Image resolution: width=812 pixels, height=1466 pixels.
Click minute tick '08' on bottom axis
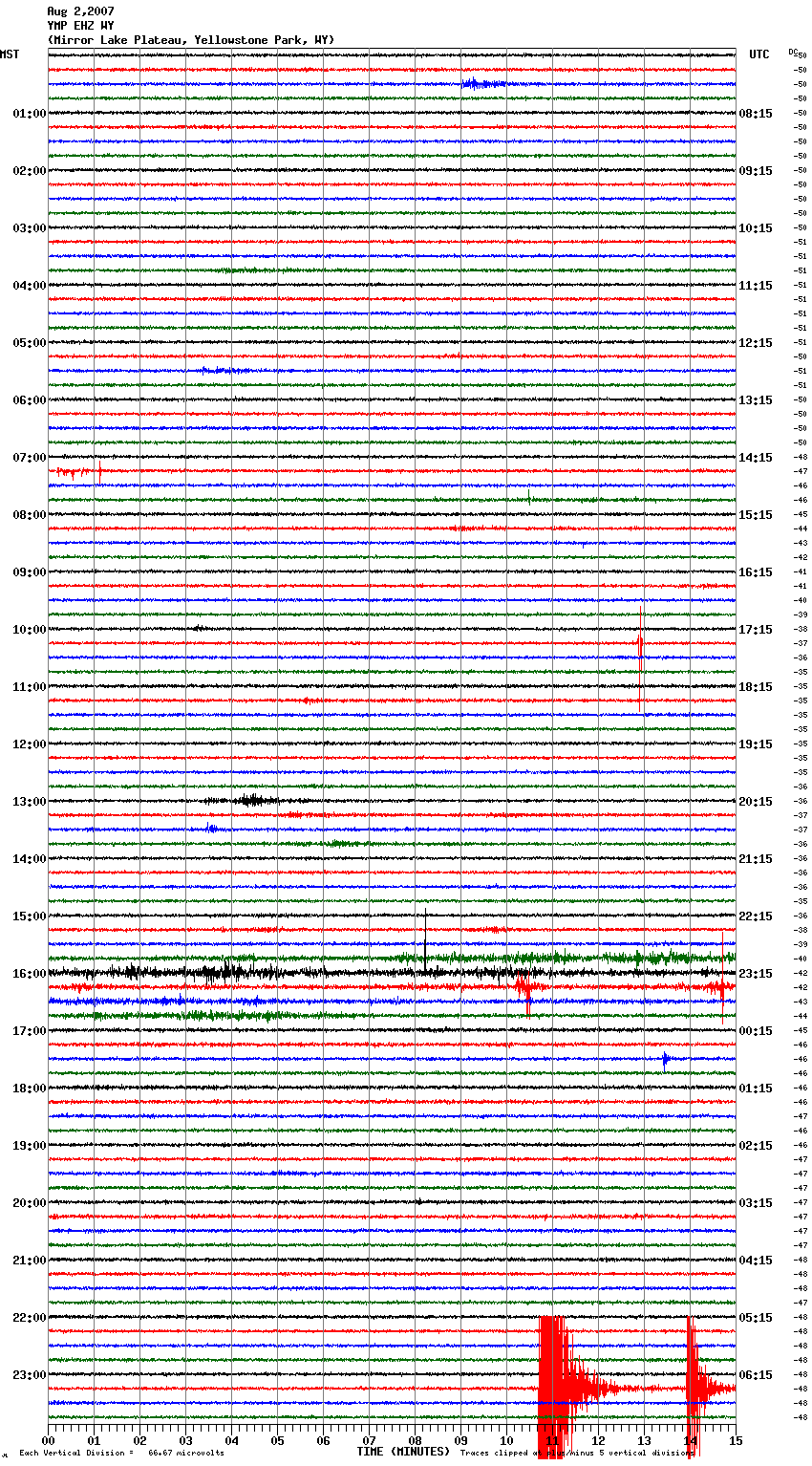[x=415, y=1440]
